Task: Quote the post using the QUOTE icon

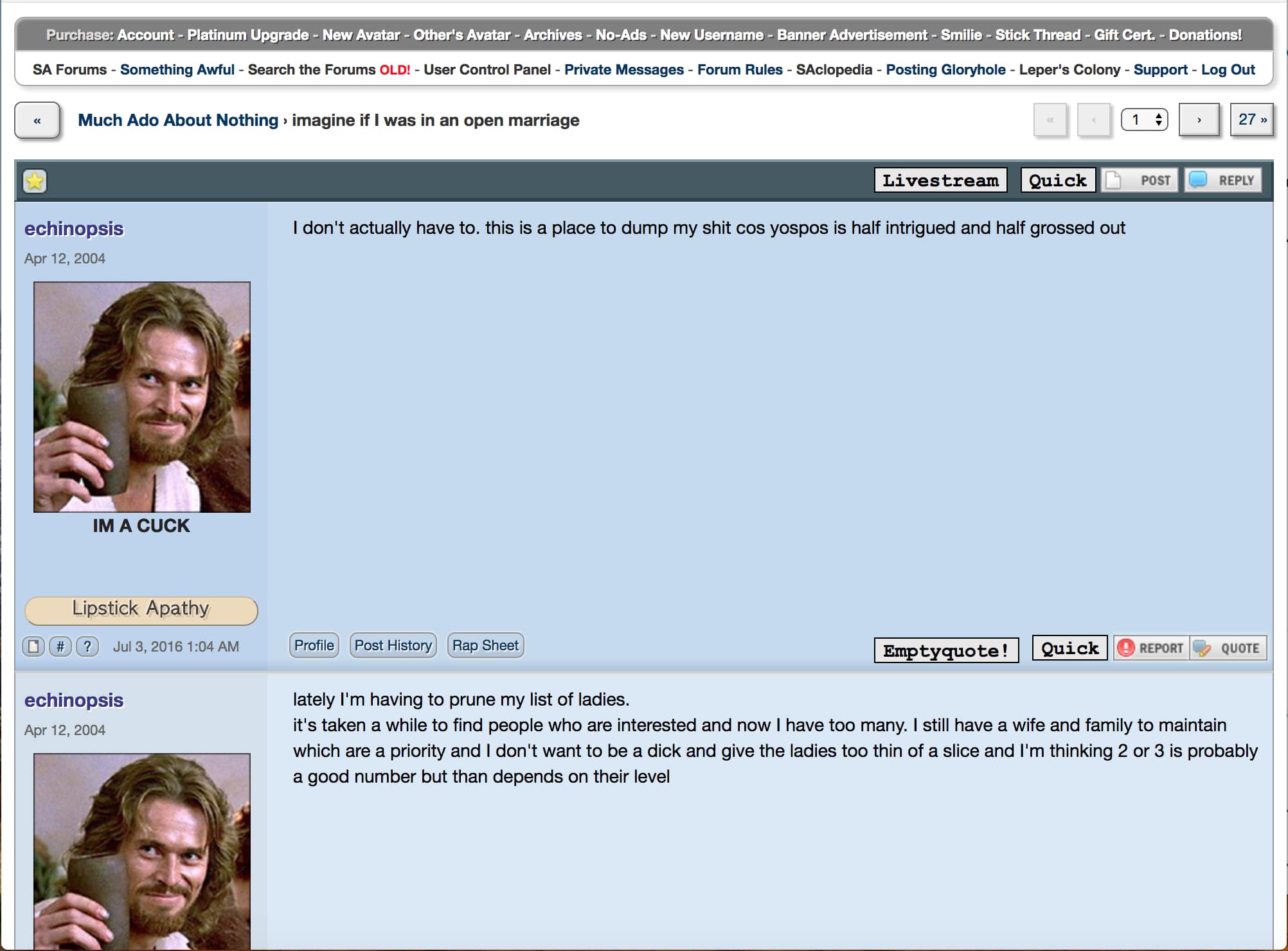Action: pyautogui.click(x=1228, y=648)
